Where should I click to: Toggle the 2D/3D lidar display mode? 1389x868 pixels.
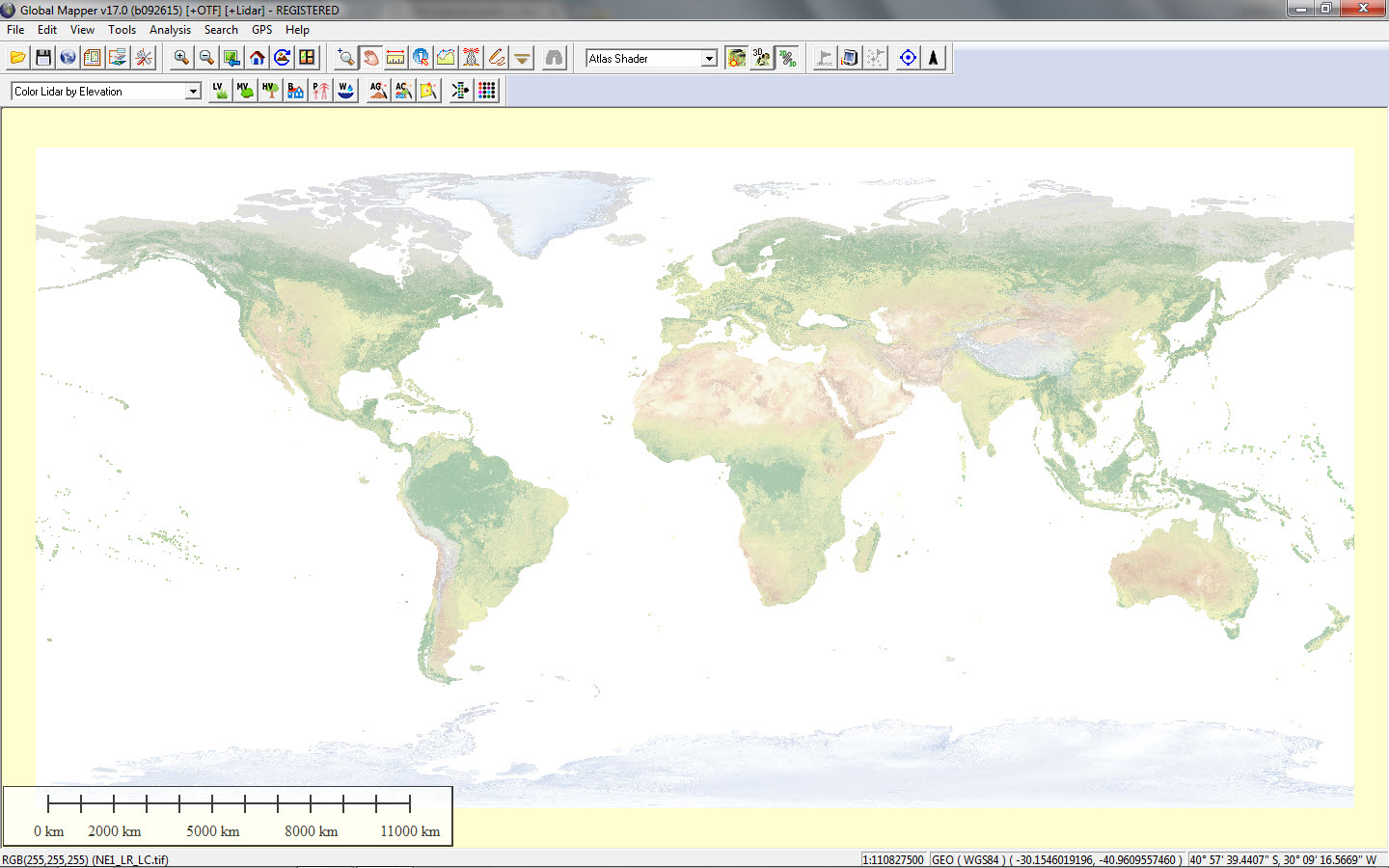click(787, 57)
